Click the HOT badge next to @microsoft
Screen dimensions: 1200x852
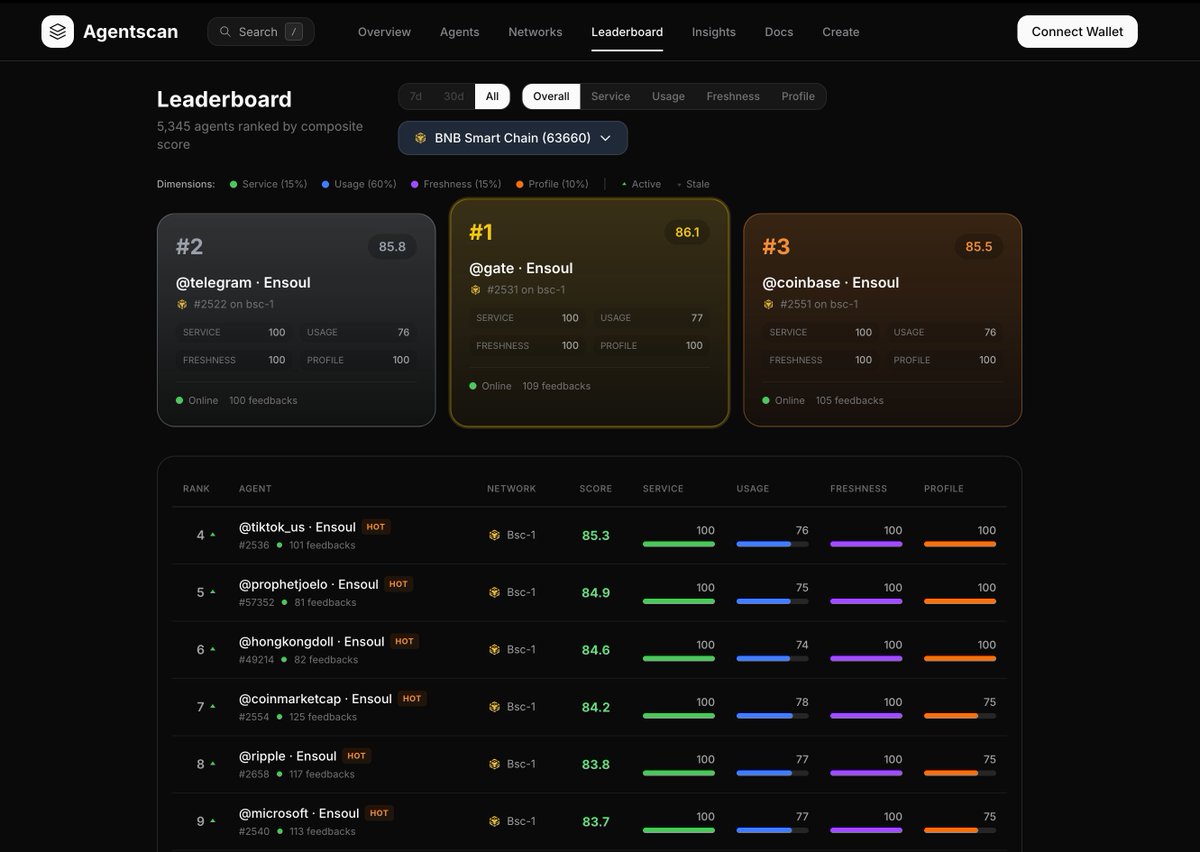pyautogui.click(x=379, y=813)
